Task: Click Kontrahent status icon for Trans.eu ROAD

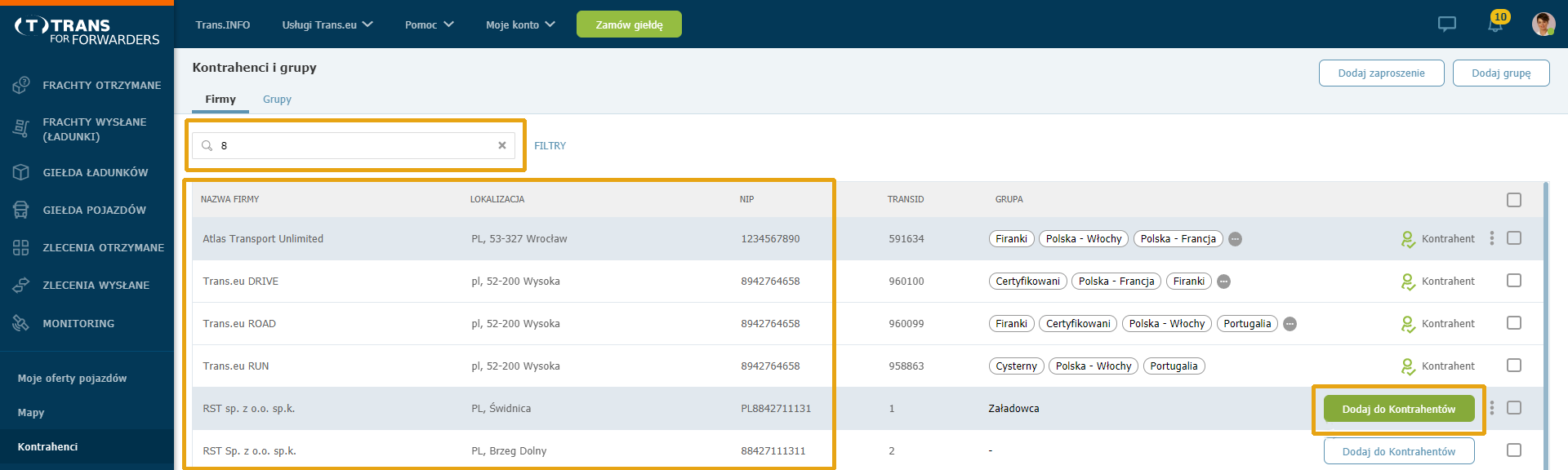Action: click(x=1408, y=324)
